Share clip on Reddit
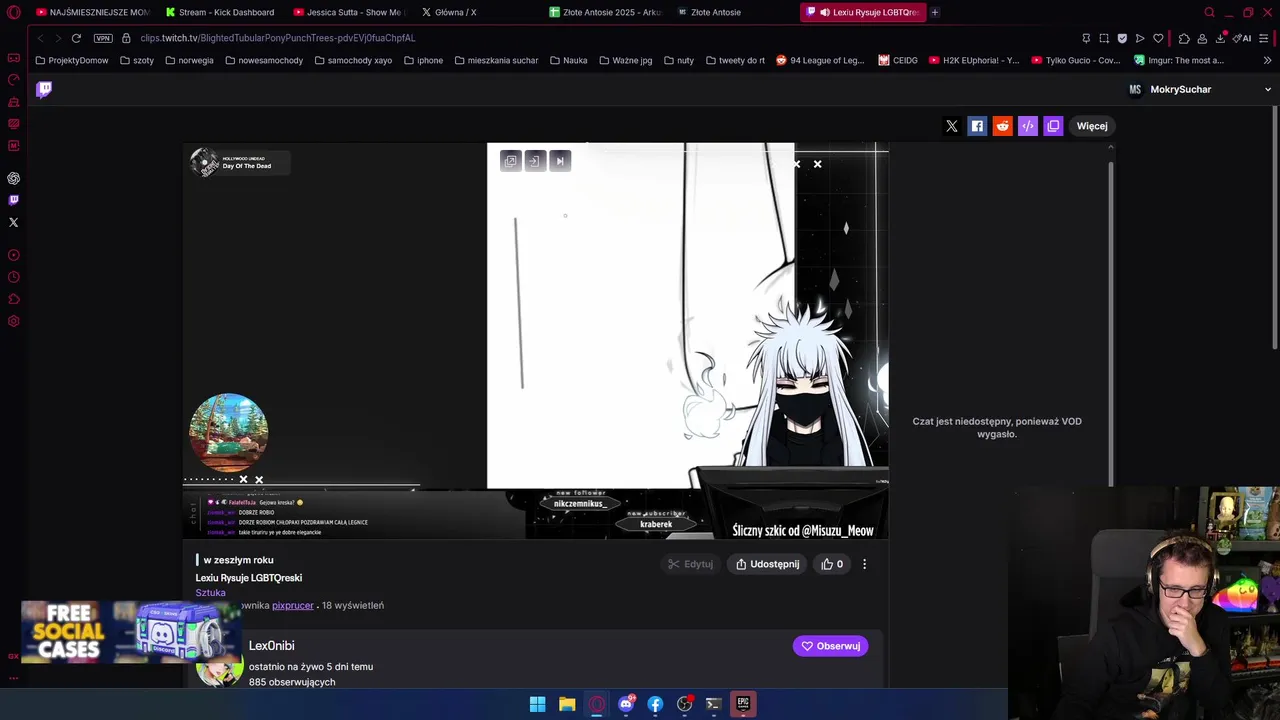The width and height of the screenshot is (1280, 720). (x=1002, y=126)
